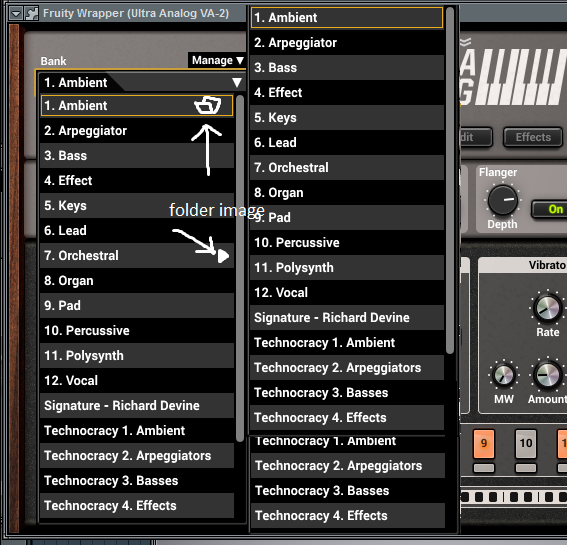
Task: Pick Technocracy 4. Effects in left bank list
Action: pyautogui.click(x=137, y=505)
